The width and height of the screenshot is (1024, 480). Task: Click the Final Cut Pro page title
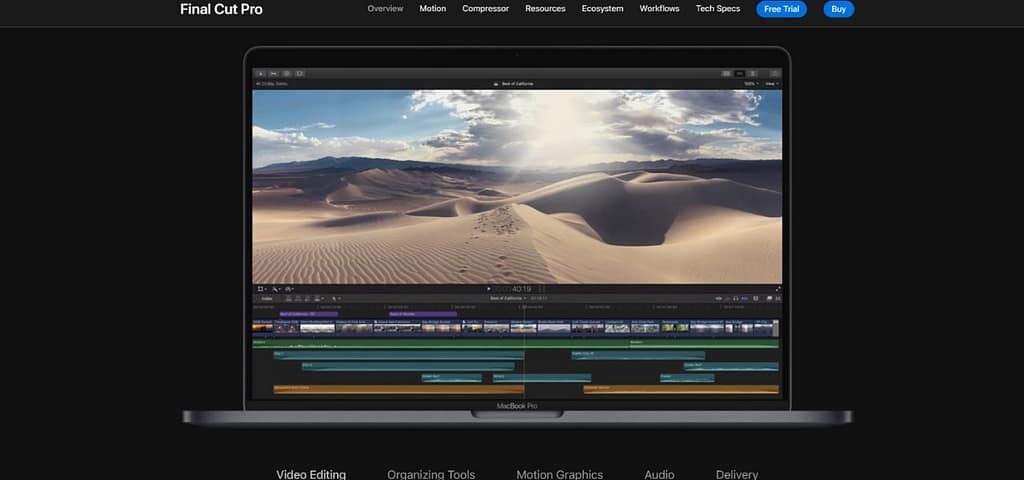click(x=221, y=9)
